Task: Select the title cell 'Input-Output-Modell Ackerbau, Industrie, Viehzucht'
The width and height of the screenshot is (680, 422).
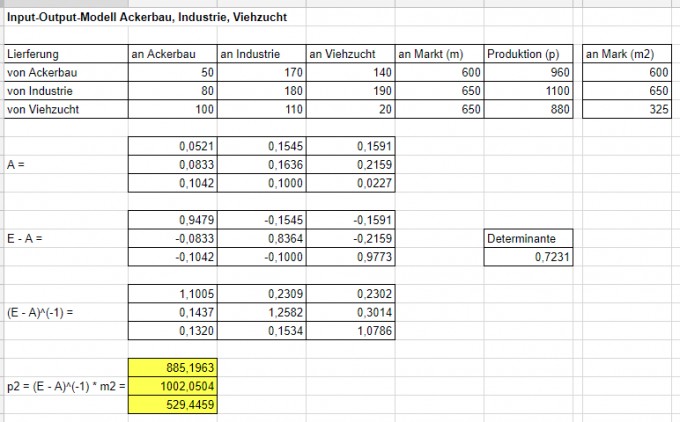Action: click(x=147, y=17)
